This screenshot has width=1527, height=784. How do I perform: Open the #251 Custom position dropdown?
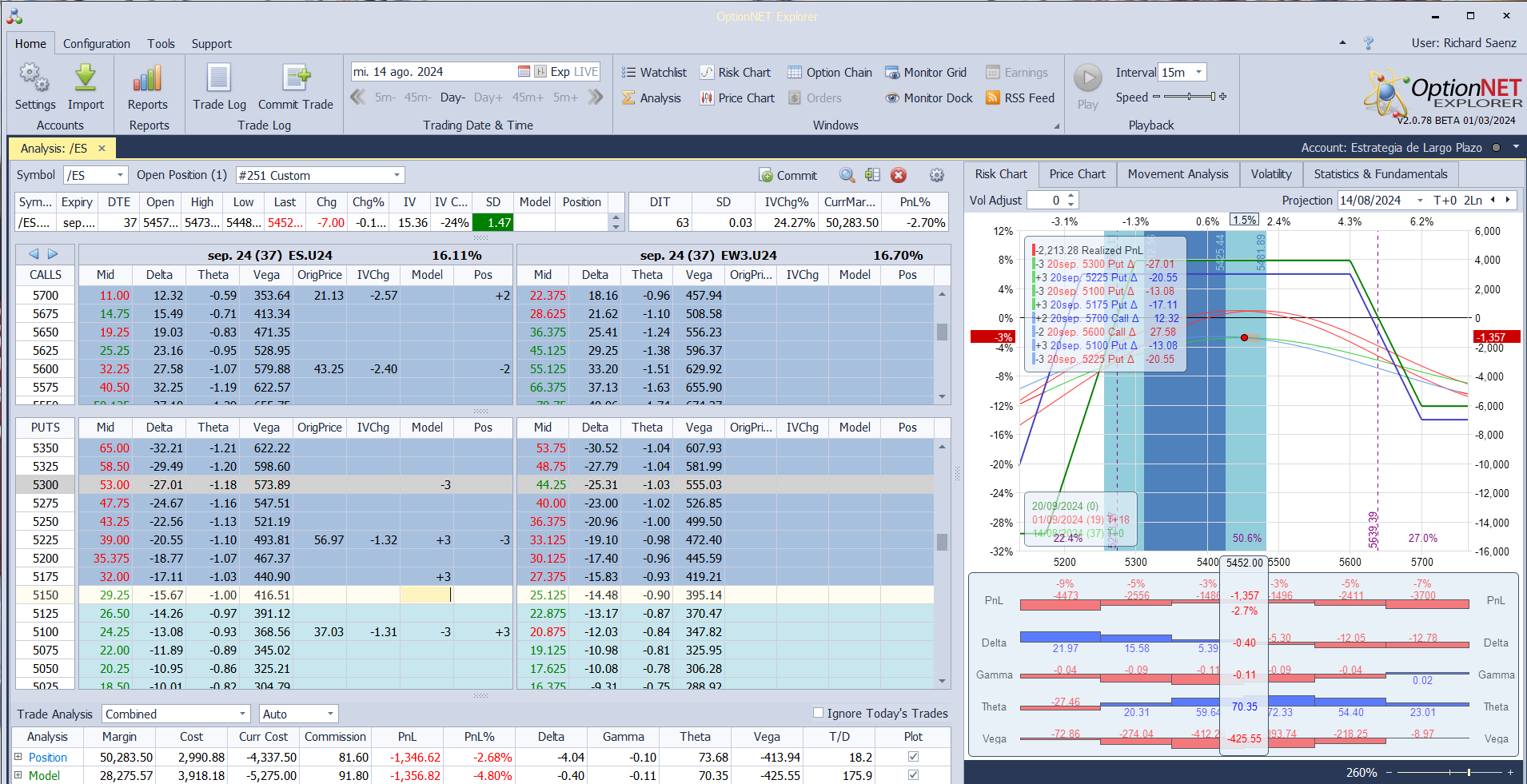(x=397, y=175)
